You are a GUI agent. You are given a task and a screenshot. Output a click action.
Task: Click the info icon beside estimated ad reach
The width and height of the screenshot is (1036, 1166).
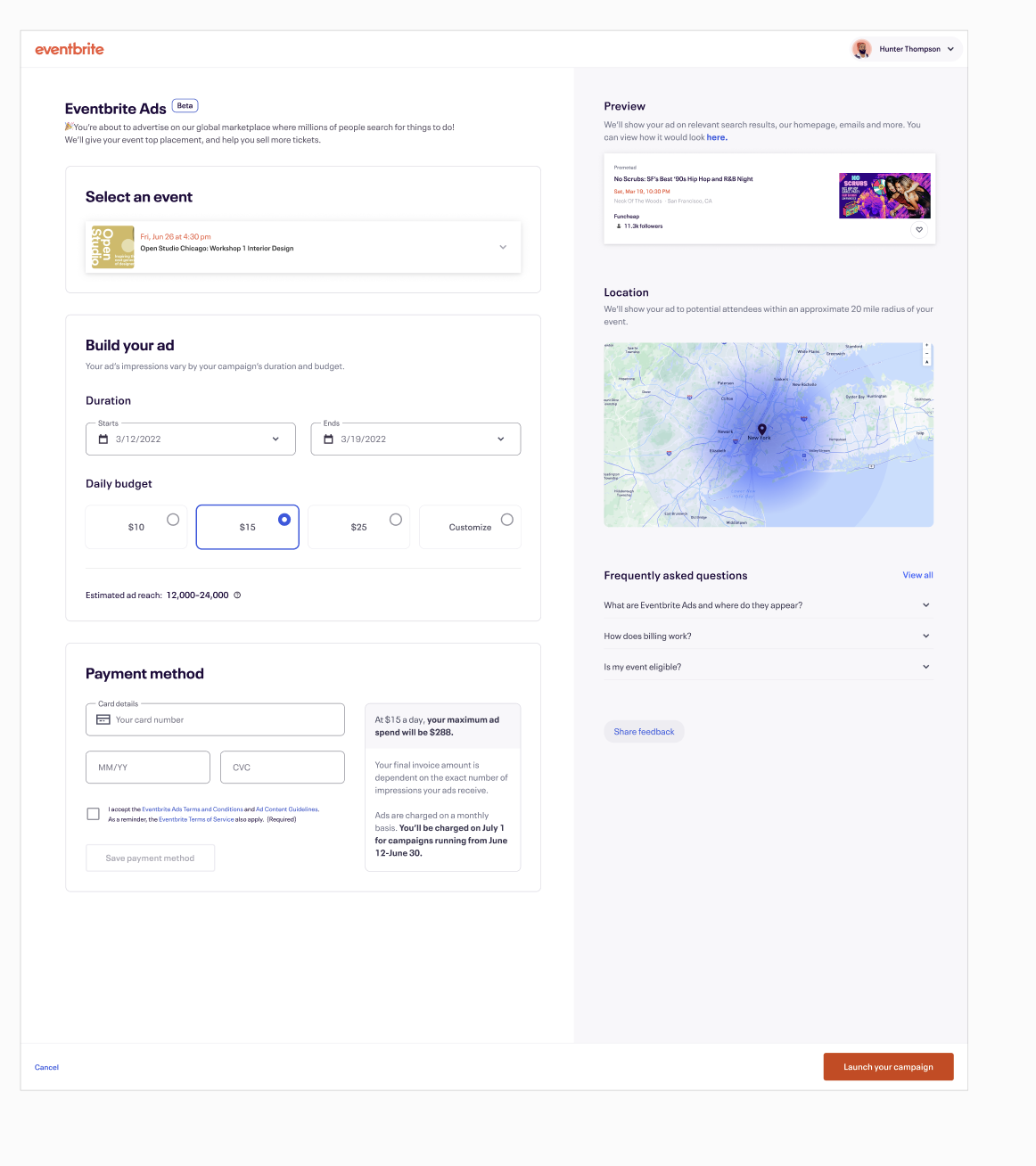click(237, 595)
